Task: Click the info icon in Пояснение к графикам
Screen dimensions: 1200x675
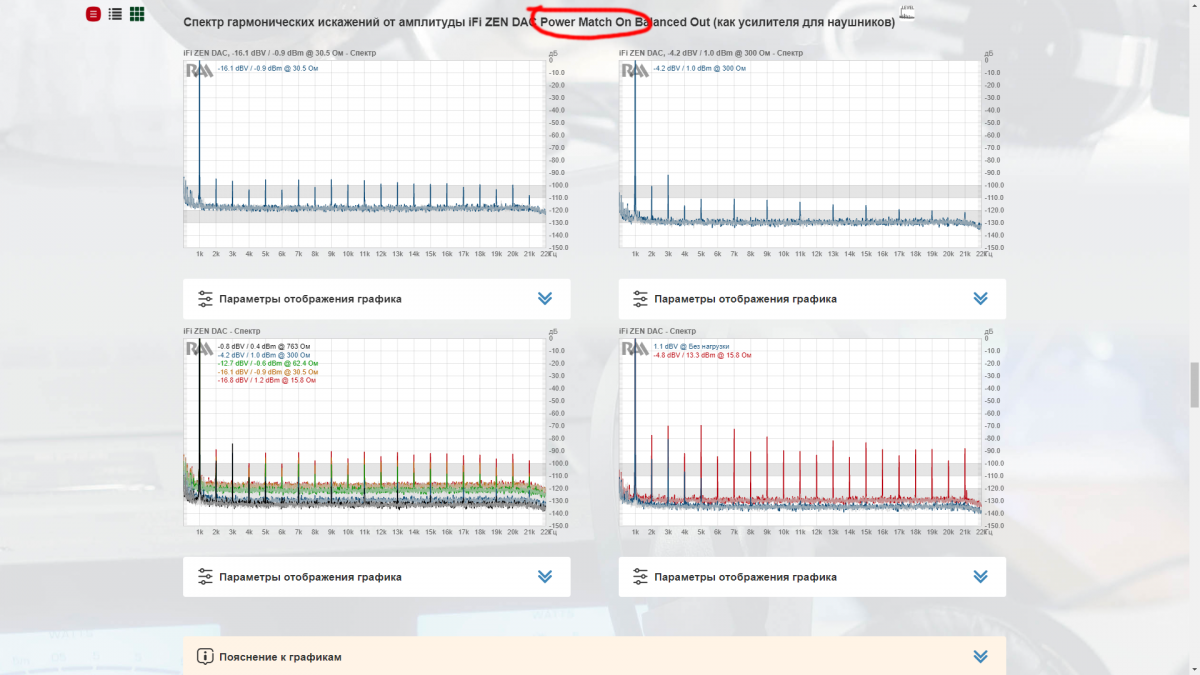Action: pyautogui.click(x=206, y=657)
